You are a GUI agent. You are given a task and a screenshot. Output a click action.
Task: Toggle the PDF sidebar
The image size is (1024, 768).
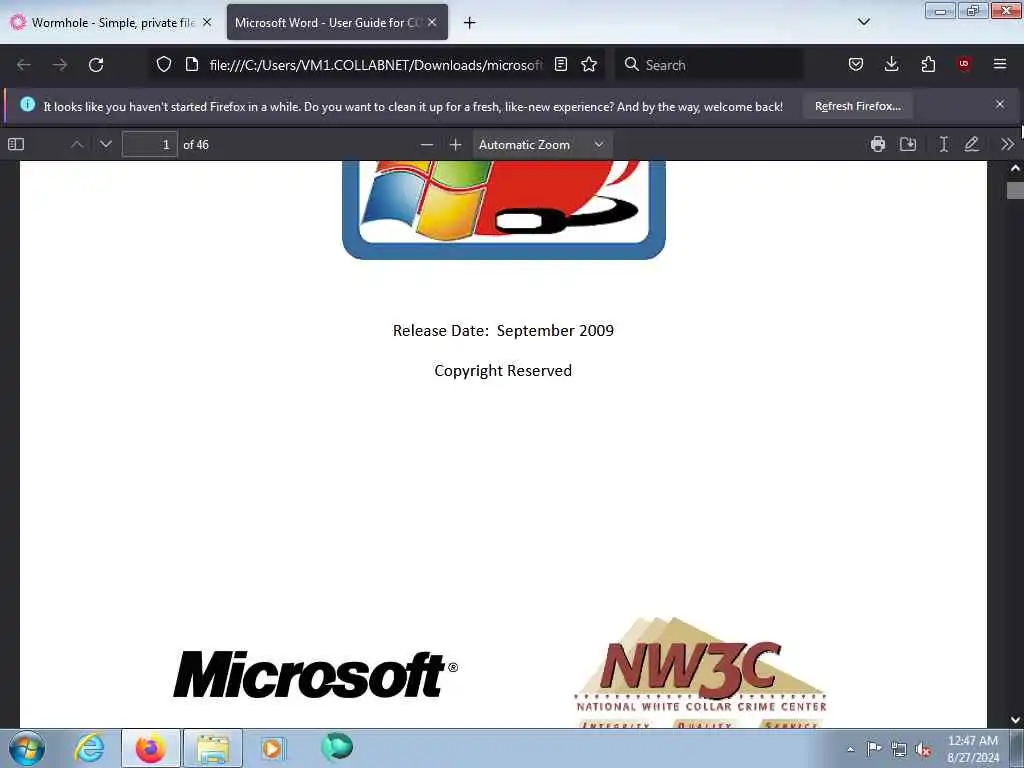[16, 144]
